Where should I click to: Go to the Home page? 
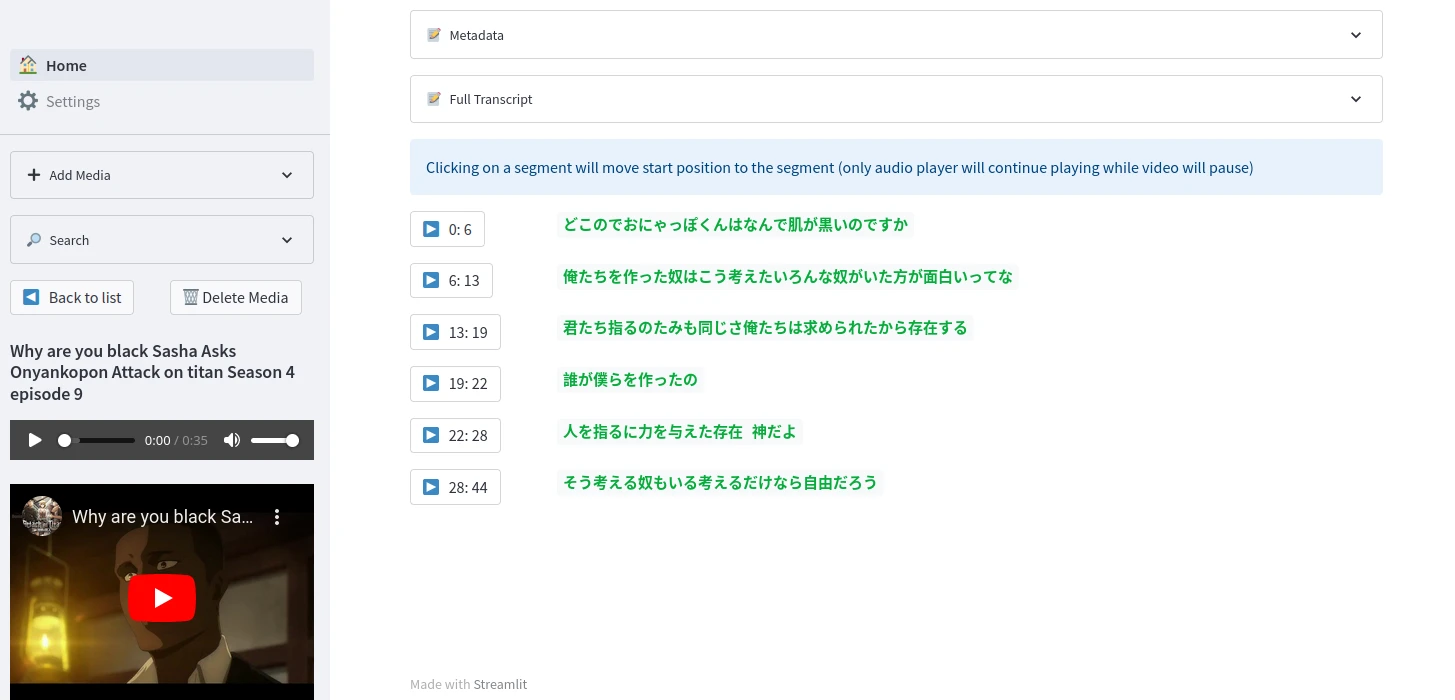click(x=66, y=65)
